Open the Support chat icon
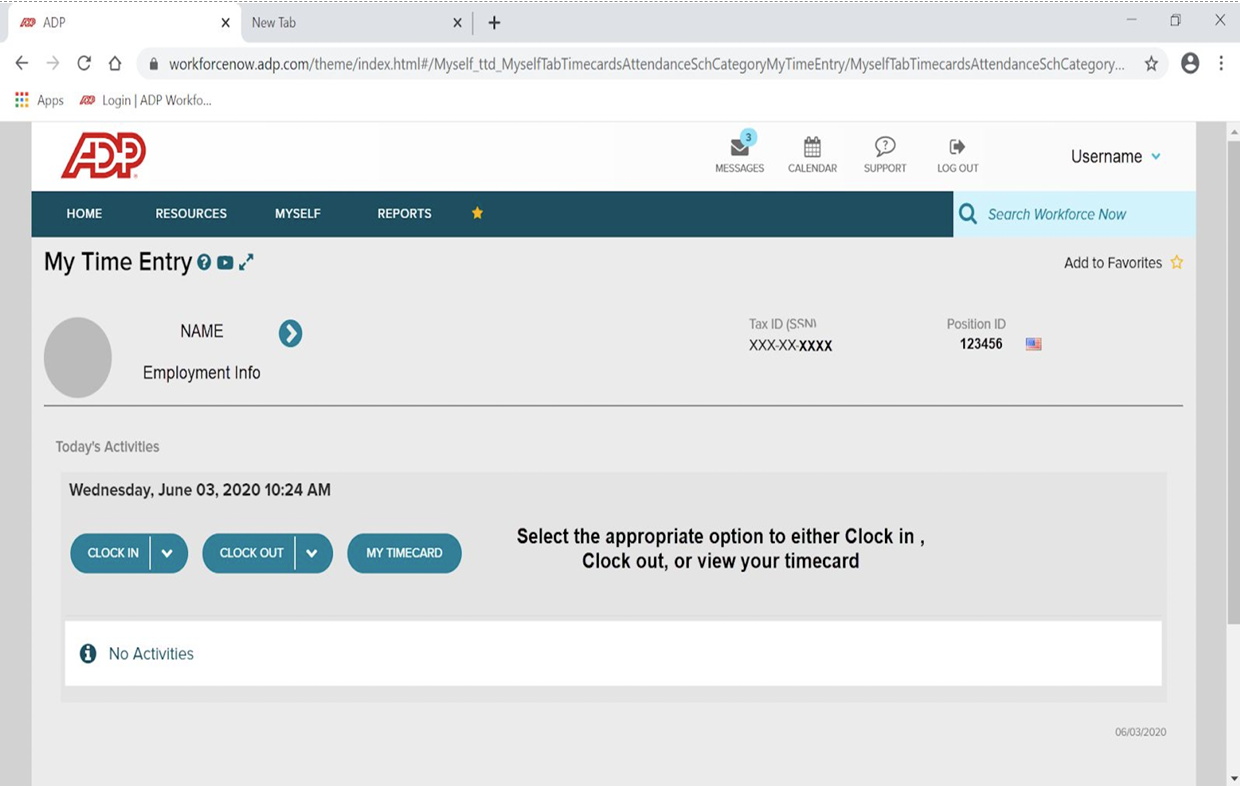The image size is (1240, 786). pyautogui.click(x=885, y=147)
